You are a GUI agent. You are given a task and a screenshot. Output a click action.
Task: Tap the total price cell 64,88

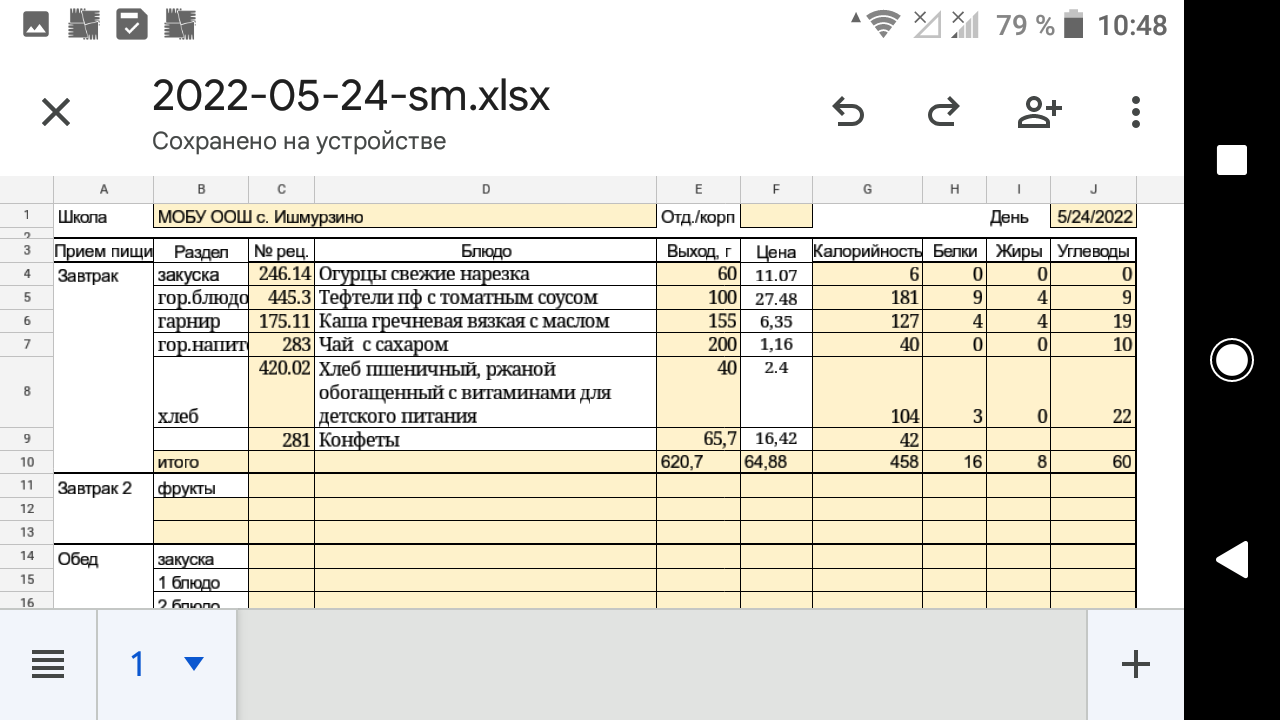tap(776, 462)
